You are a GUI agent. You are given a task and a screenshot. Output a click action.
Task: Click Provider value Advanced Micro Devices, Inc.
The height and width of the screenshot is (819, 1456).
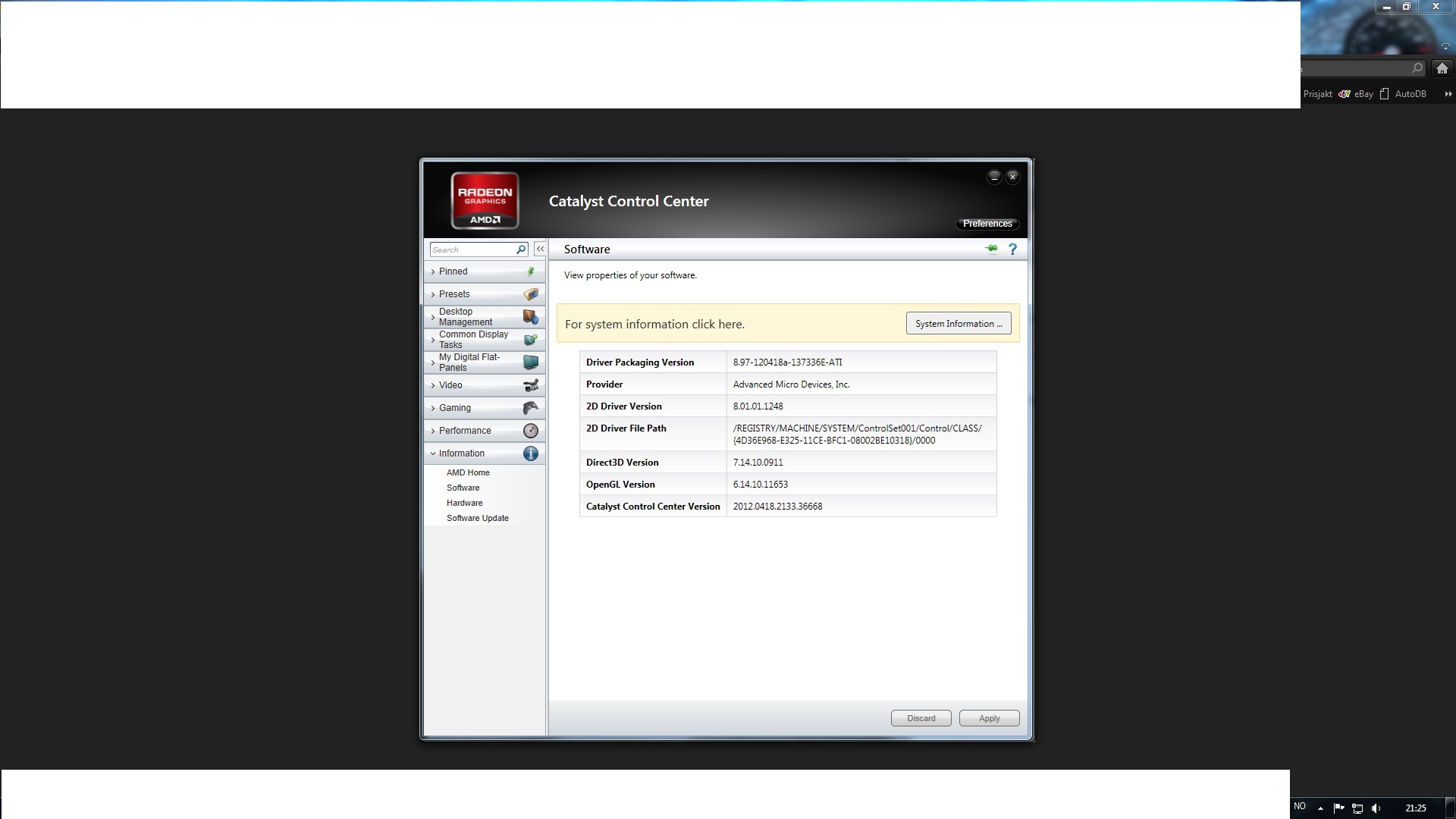(791, 384)
